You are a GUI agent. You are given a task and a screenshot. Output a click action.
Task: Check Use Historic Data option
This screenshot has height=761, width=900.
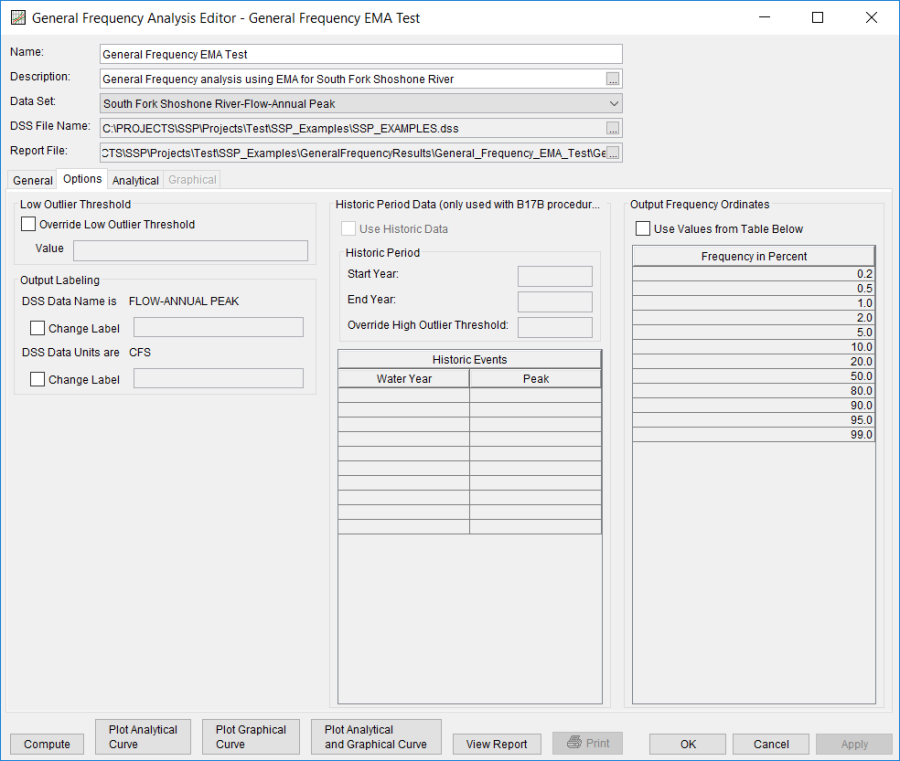coord(348,228)
